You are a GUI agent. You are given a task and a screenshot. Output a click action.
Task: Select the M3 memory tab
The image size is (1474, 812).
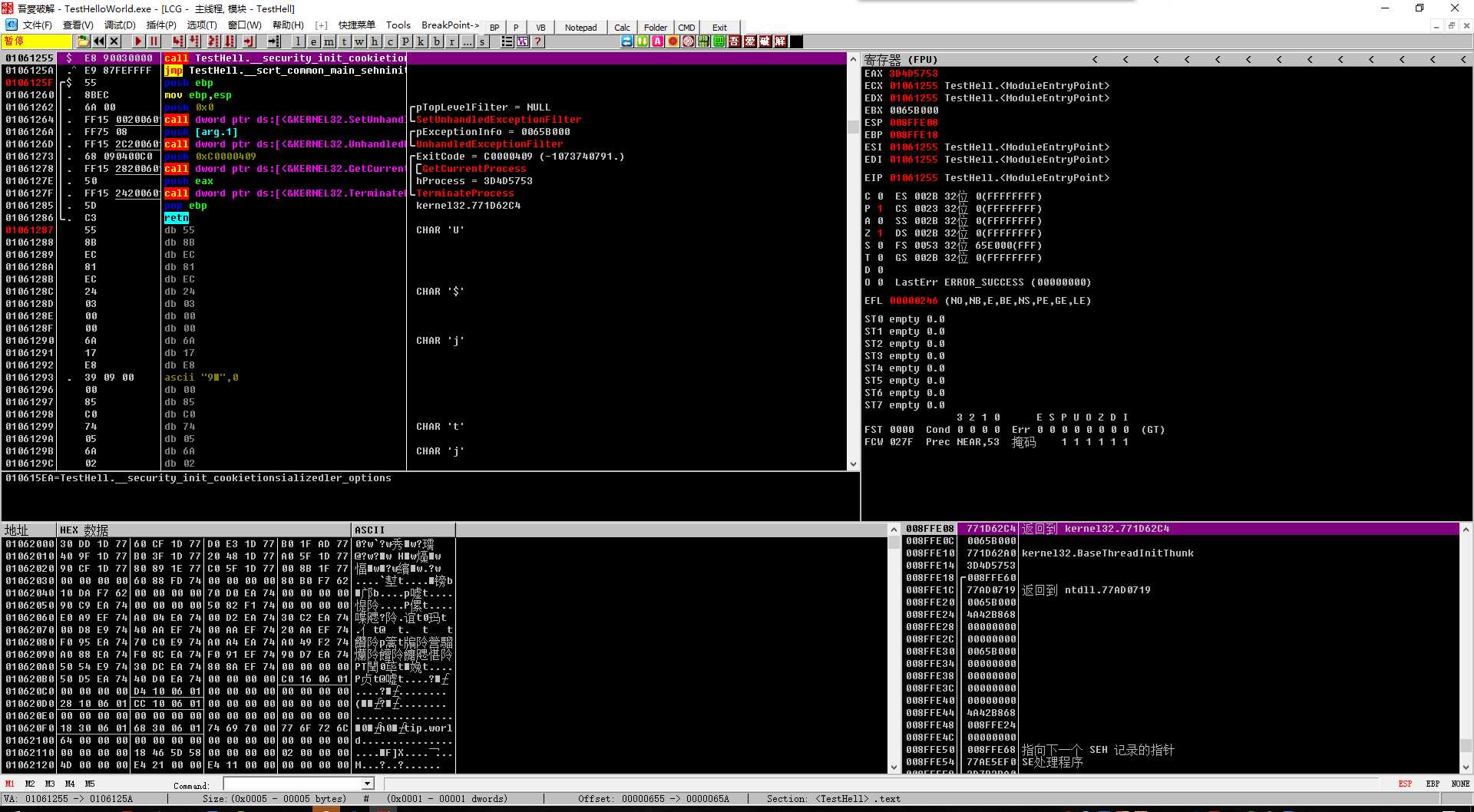click(50, 784)
